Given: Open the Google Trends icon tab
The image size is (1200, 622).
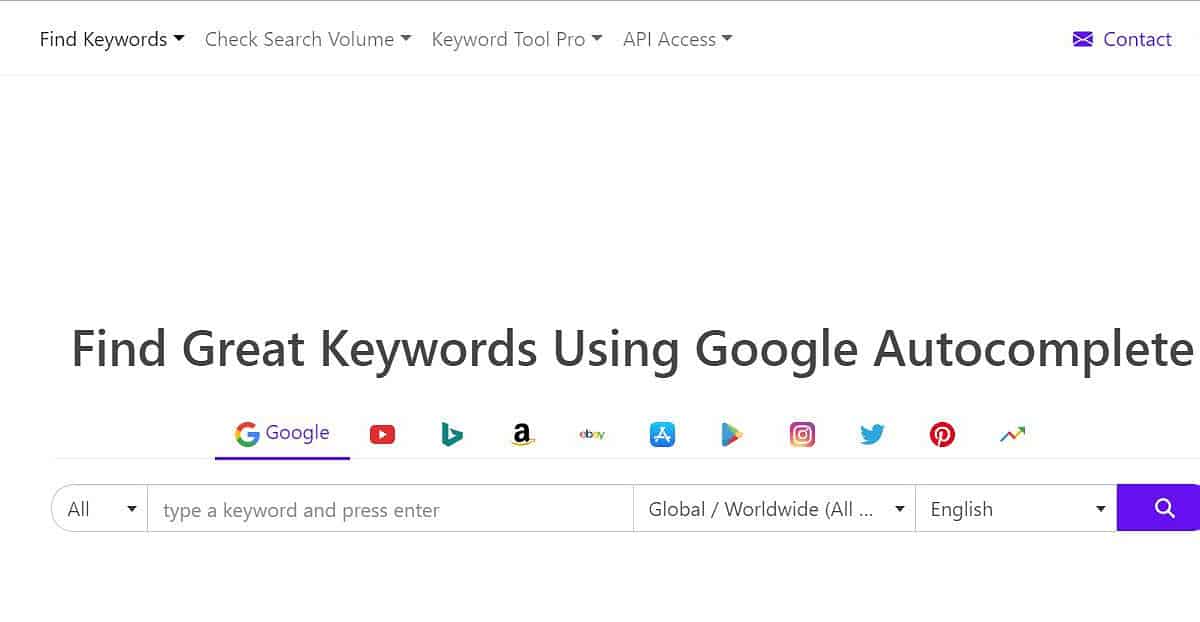Looking at the screenshot, I should click(1012, 434).
